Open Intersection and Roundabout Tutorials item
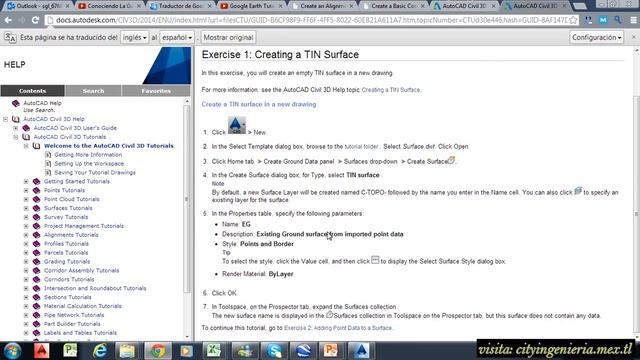Viewport: 640px width, 360px height. coord(95,289)
